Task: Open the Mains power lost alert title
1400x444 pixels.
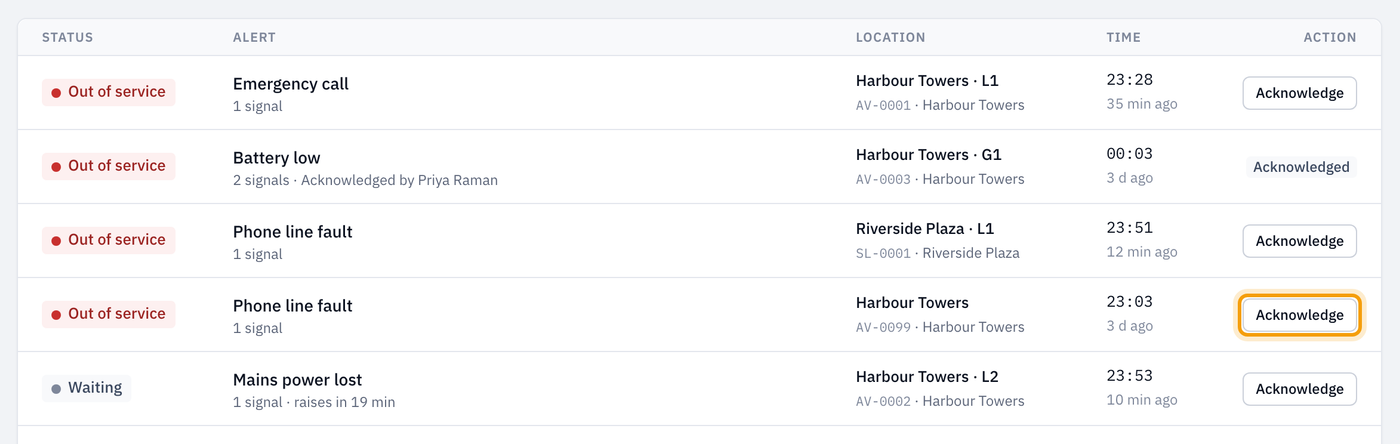Action: pos(297,380)
